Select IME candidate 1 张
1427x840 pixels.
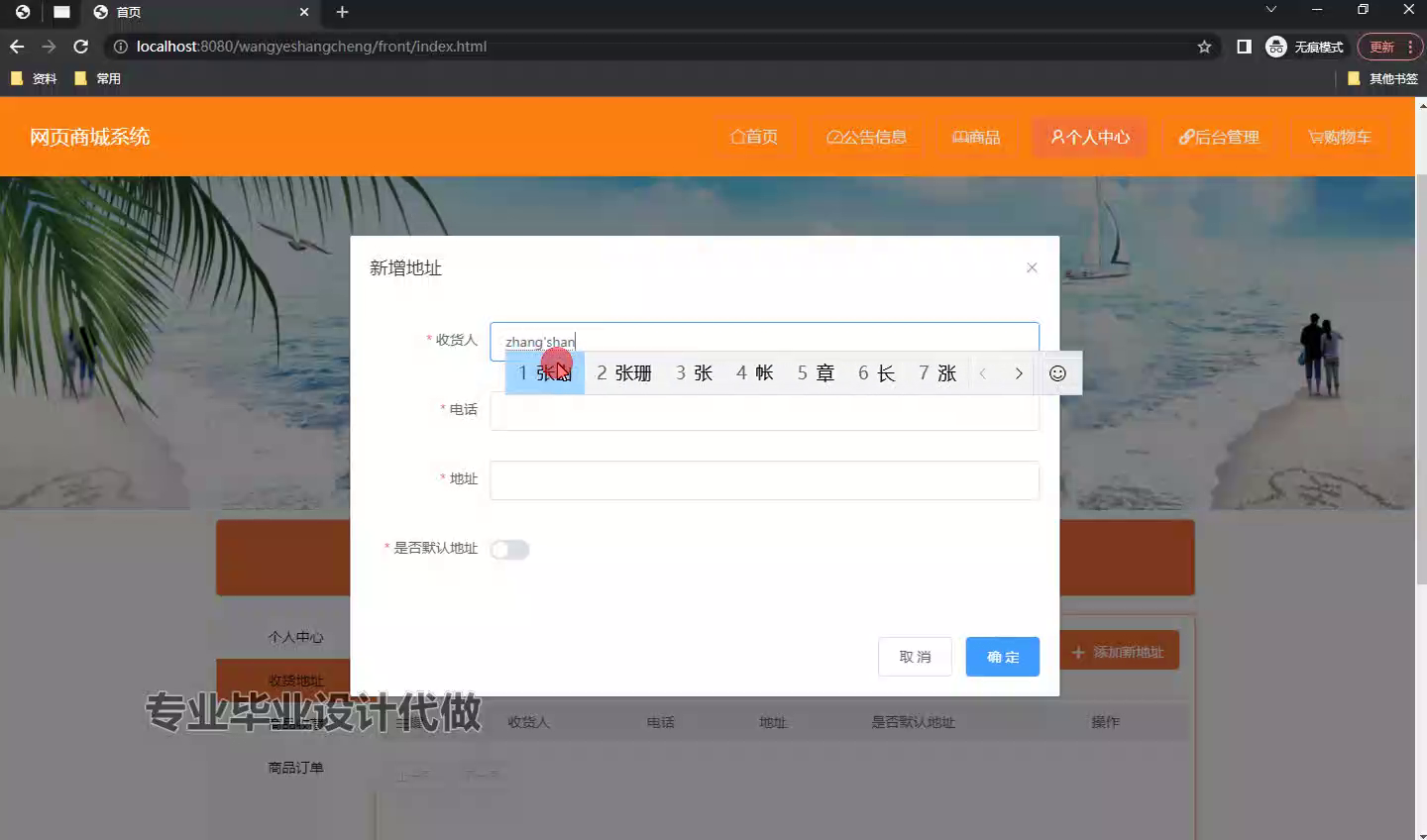[545, 373]
